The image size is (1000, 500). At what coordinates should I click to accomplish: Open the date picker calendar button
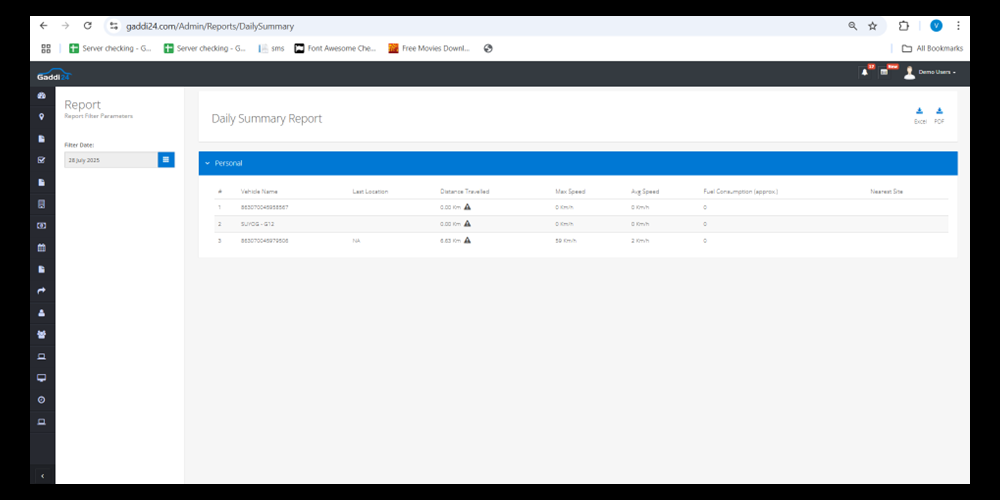pyautogui.click(x=166, y=159)
